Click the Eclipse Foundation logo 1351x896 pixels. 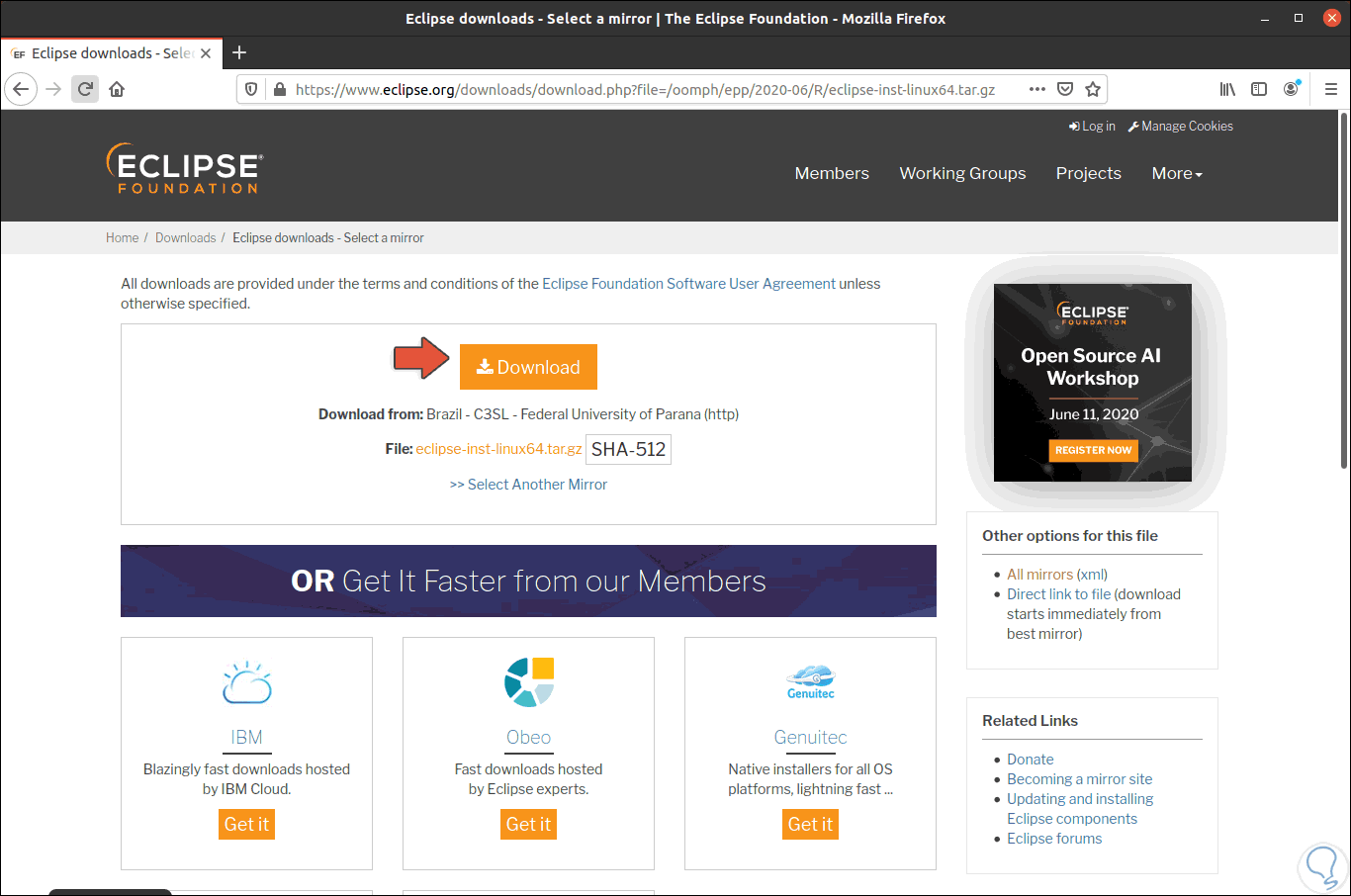(185, 169)
